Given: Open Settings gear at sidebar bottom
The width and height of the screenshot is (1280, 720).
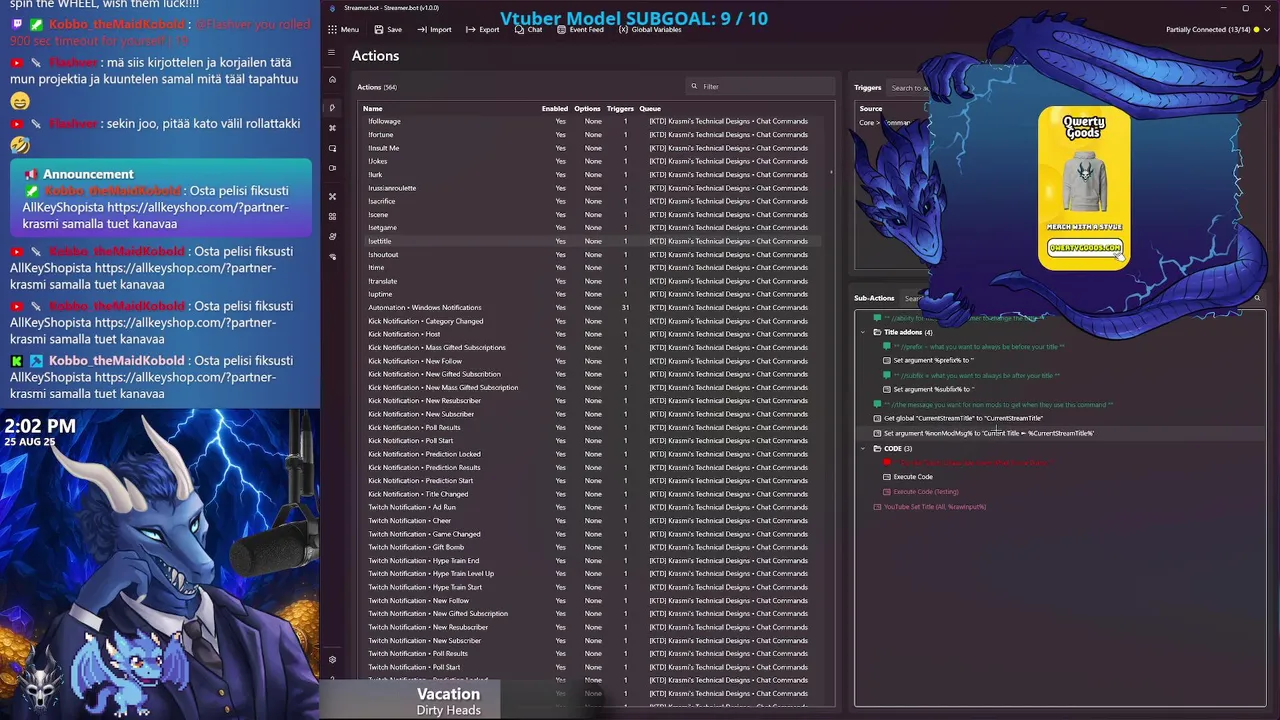Looking at the screenshot, I should (332, 659).
